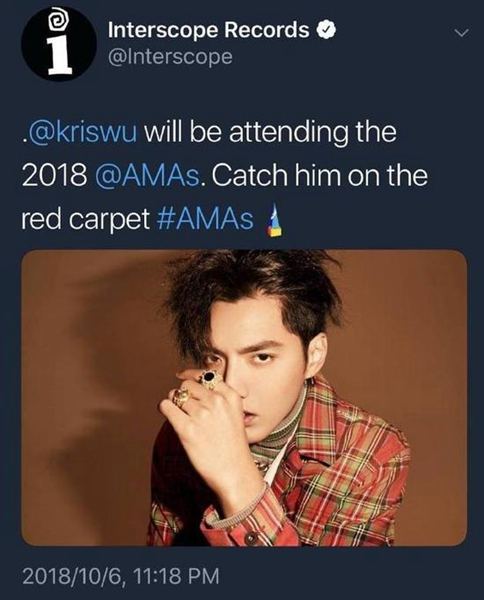Click the "will be attending the" tweet text
484x600 pixels.
point(270,132)
